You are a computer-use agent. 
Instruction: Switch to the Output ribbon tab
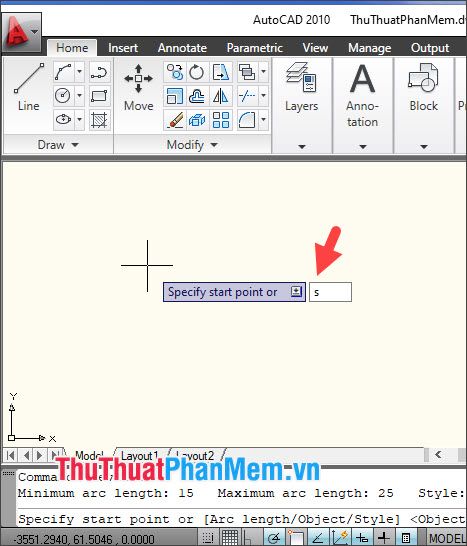[430, 48]
